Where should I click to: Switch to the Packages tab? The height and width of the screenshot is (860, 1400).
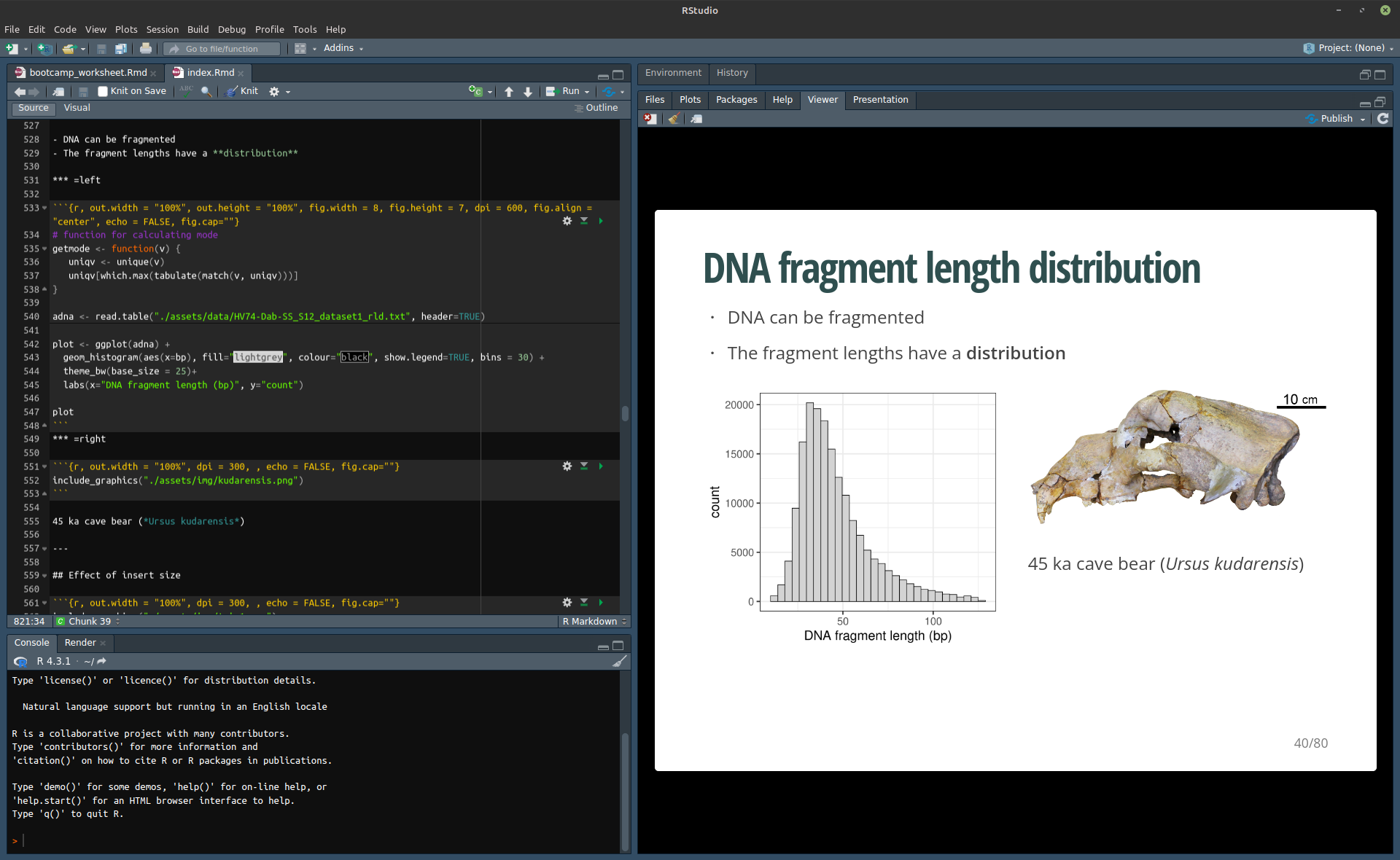click(736, 99)
